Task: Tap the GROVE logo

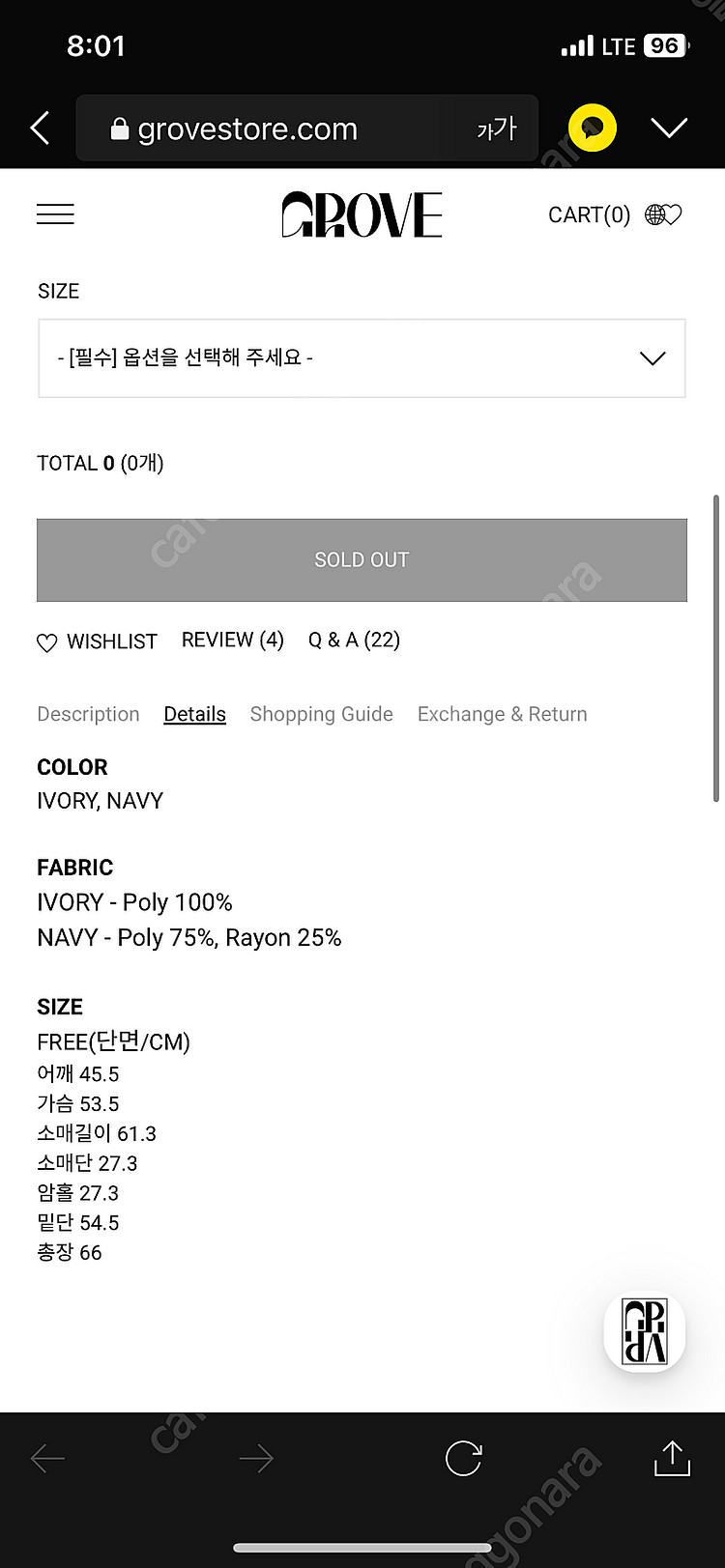Action: point(362,214)
